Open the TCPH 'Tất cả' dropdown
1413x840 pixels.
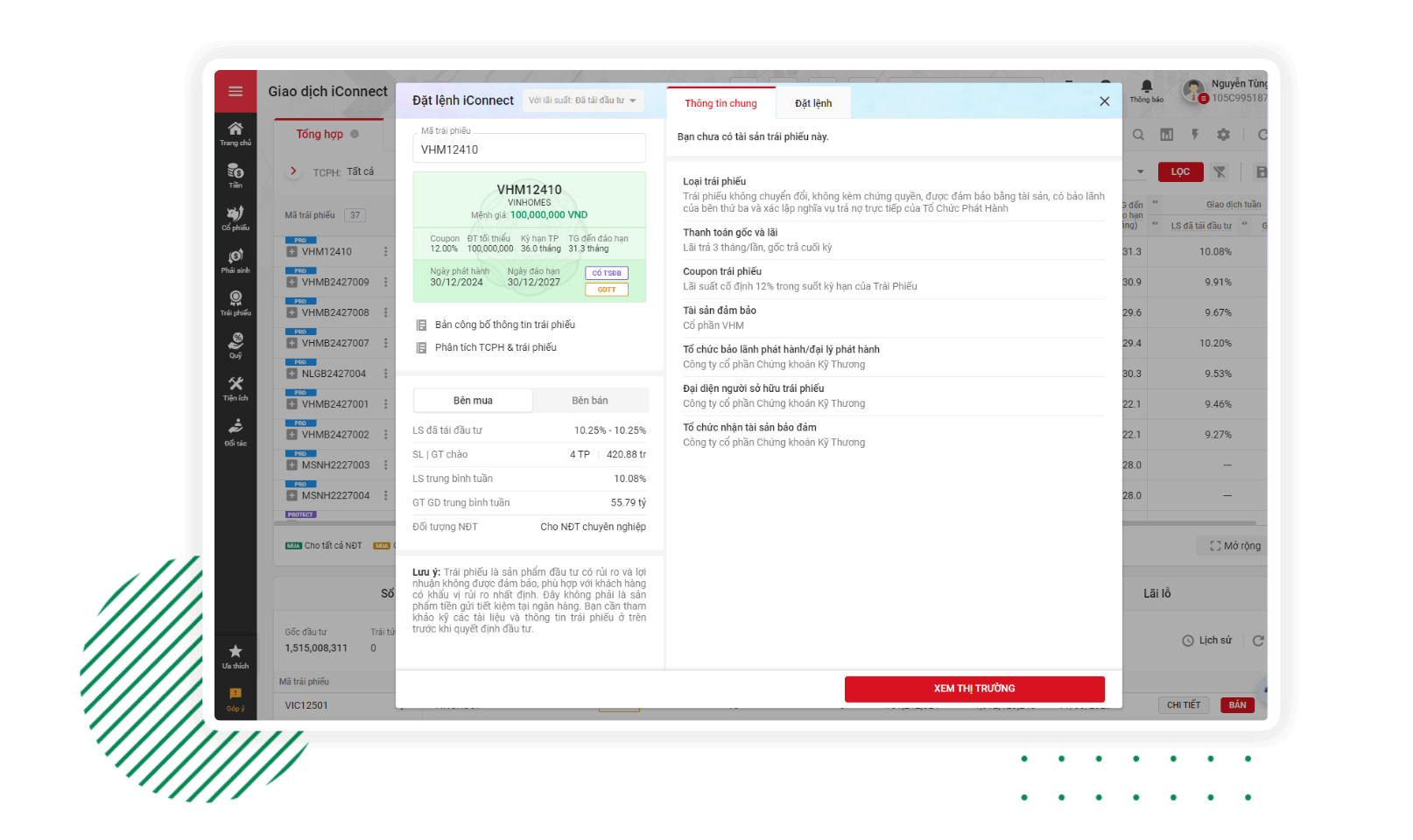pyautogui.click(x=360, y=171)
